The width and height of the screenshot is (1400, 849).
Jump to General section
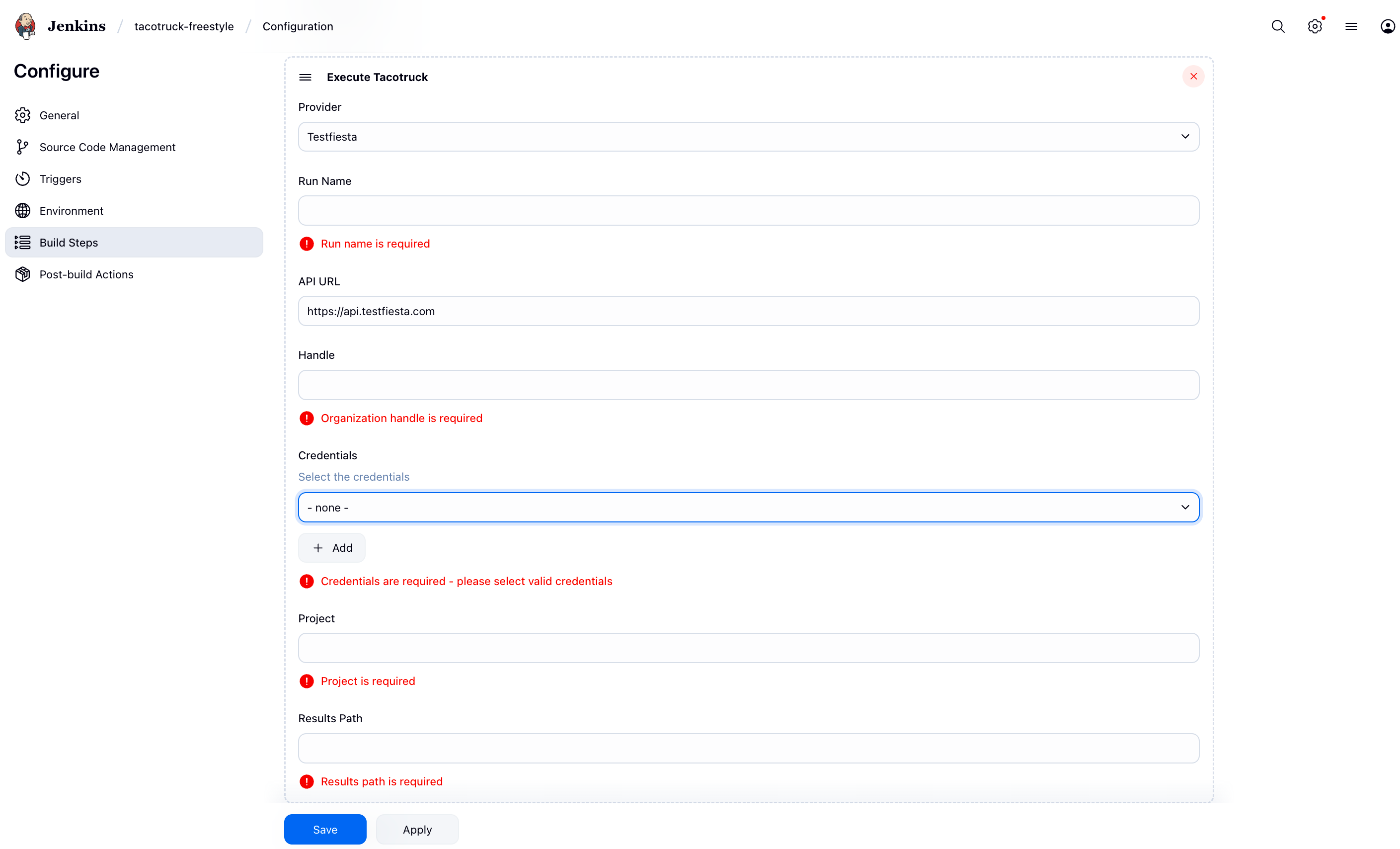point(59,115)
